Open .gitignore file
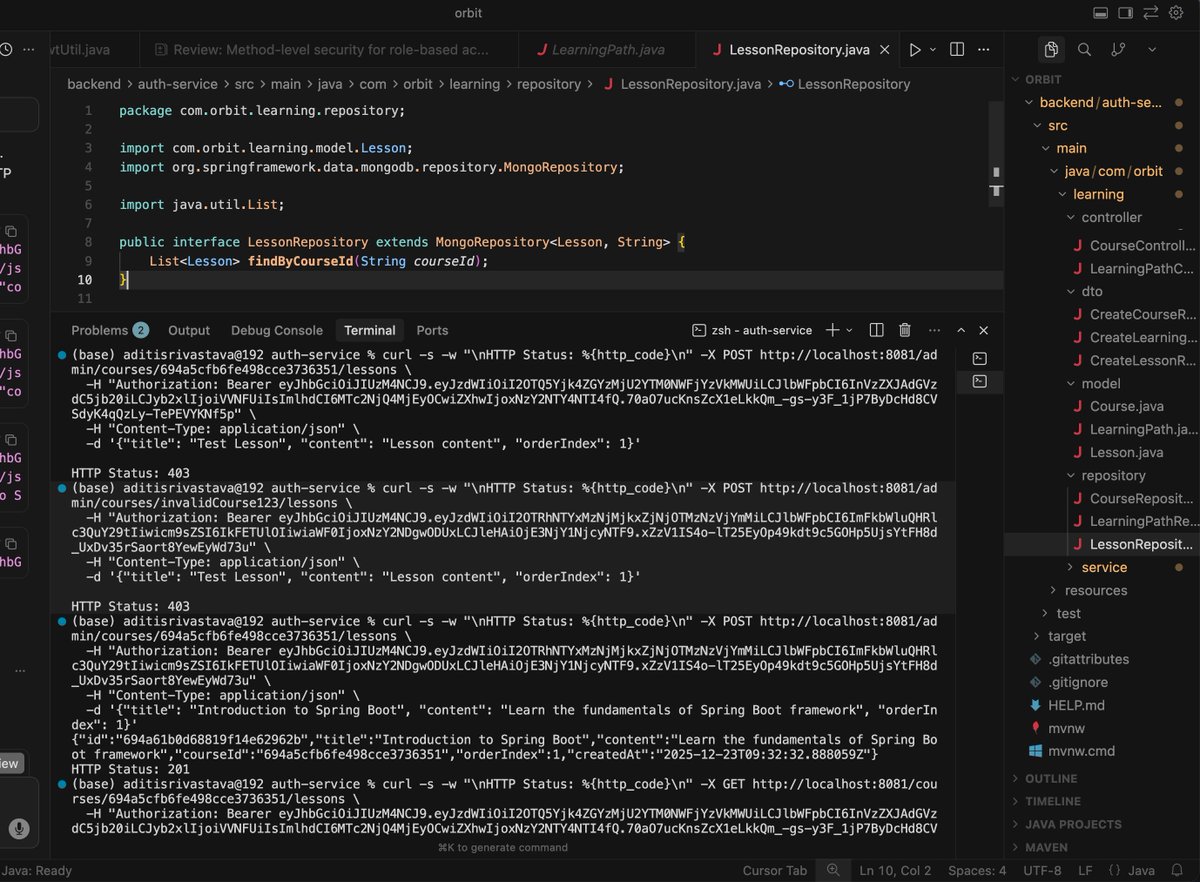 pos(1077,682)
